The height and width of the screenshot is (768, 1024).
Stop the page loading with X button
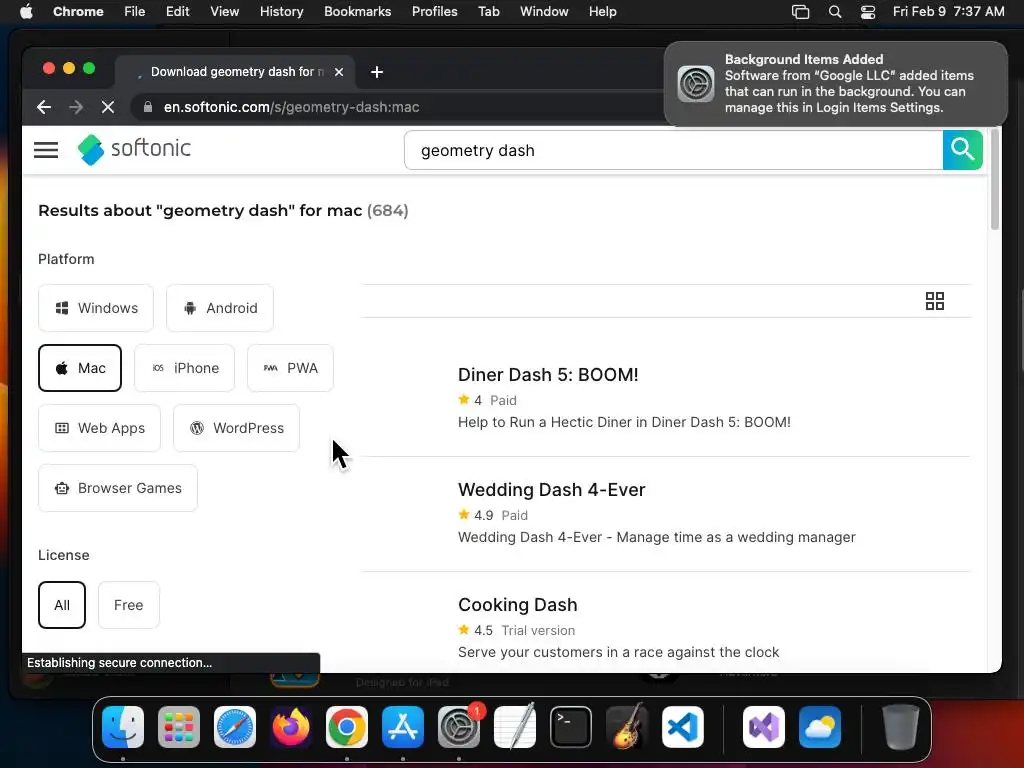108,107
